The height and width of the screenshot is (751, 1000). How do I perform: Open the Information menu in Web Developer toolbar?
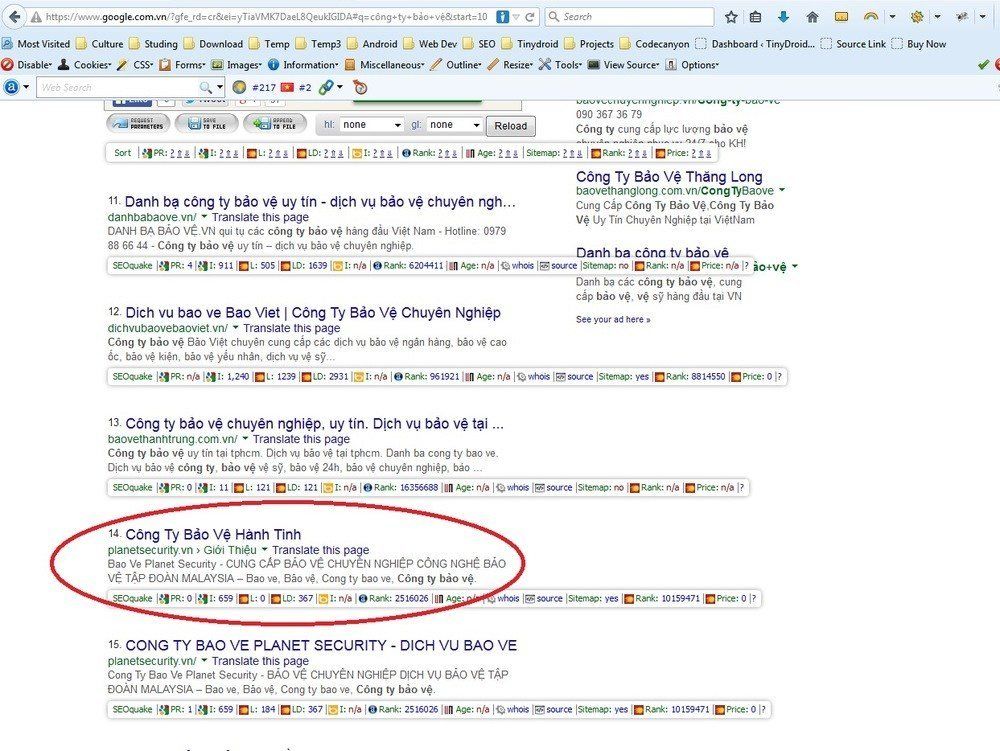click(x=304, y=64)
